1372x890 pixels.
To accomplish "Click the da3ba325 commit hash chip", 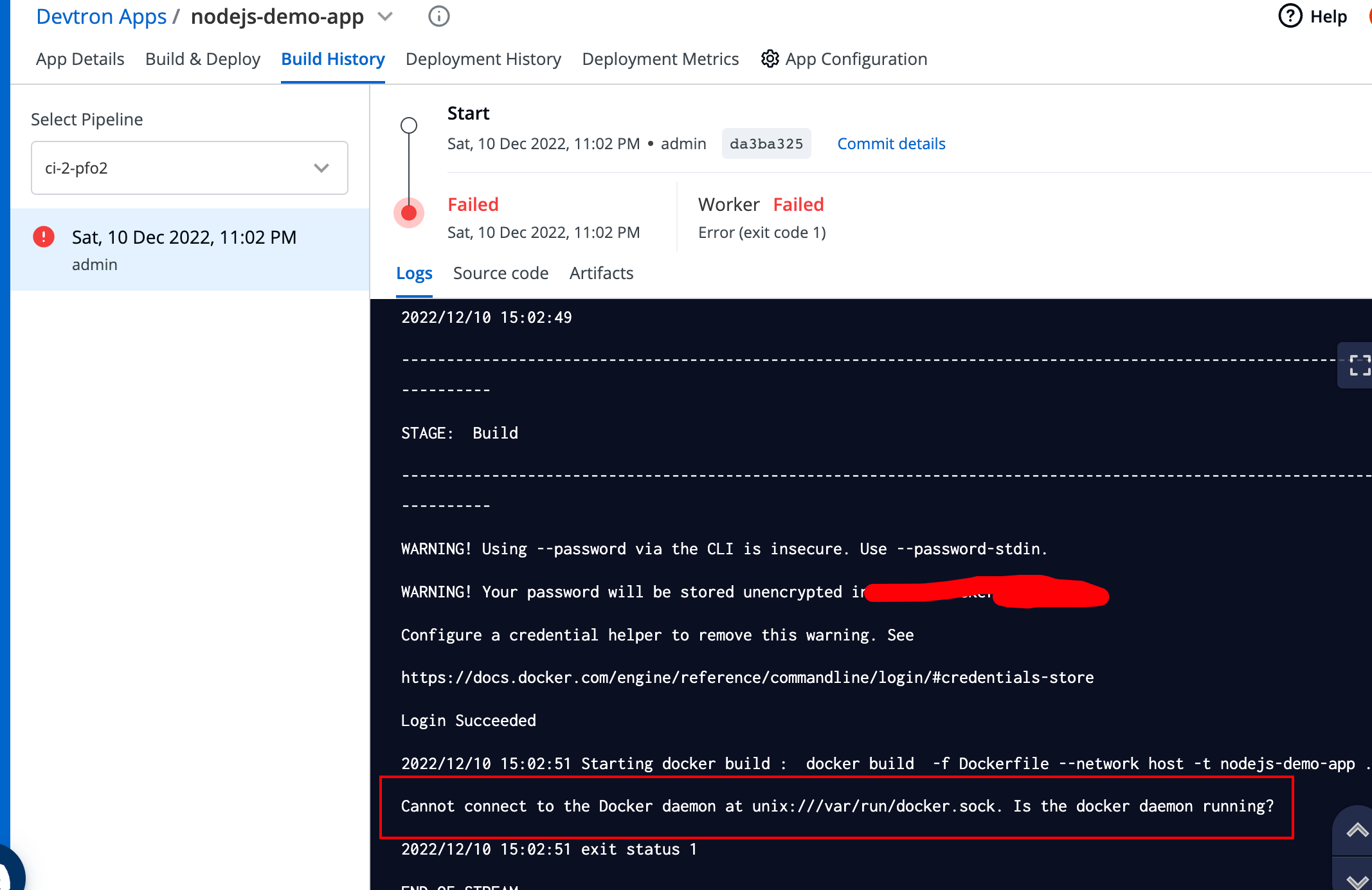I will pos(766,143).
